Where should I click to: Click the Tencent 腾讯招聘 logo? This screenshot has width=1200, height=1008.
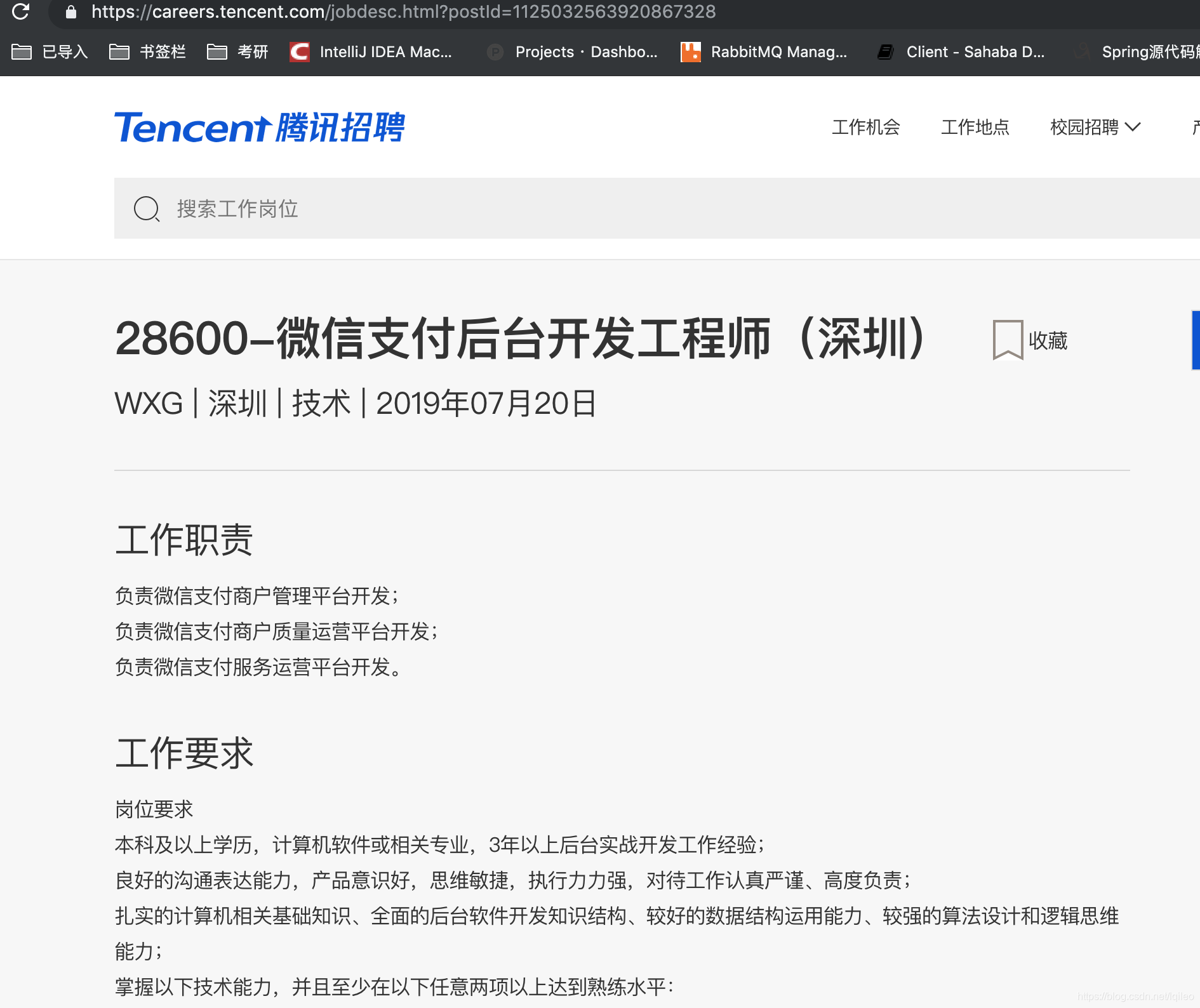(x=259, y=127)
